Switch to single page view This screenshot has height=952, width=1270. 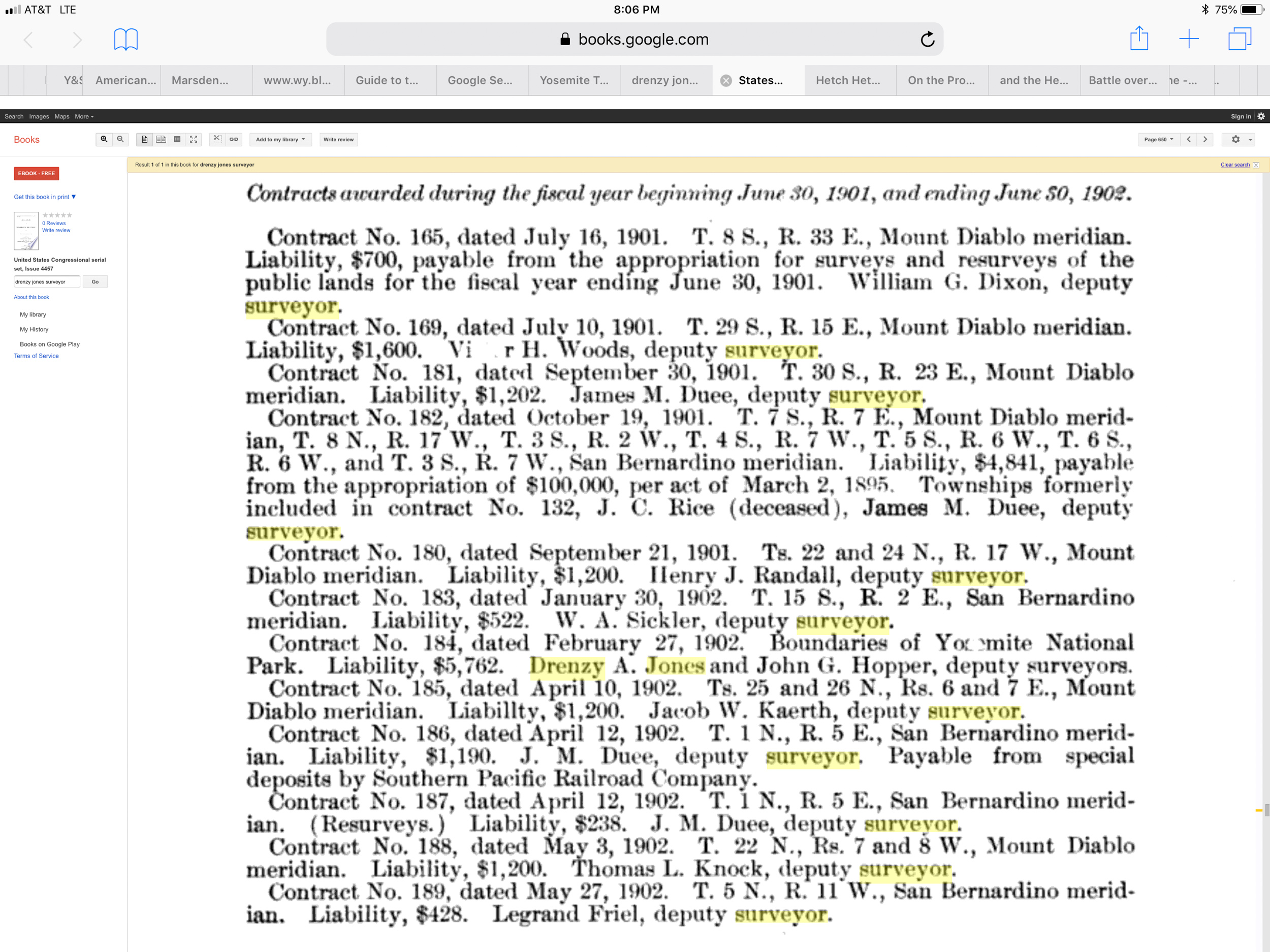pyautogui.click(x=145, y=140)
